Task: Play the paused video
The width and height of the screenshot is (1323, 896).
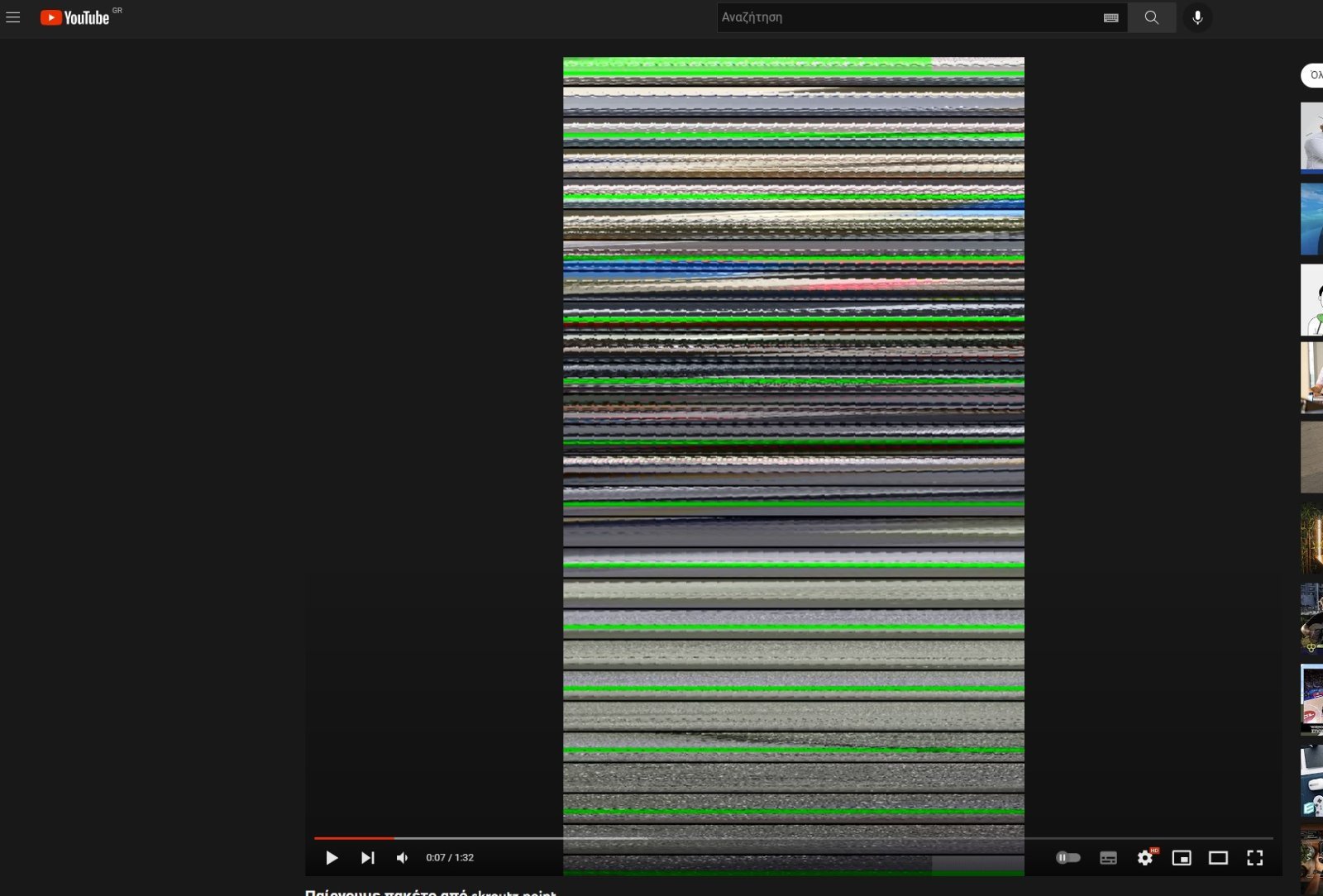Action: 332,858
